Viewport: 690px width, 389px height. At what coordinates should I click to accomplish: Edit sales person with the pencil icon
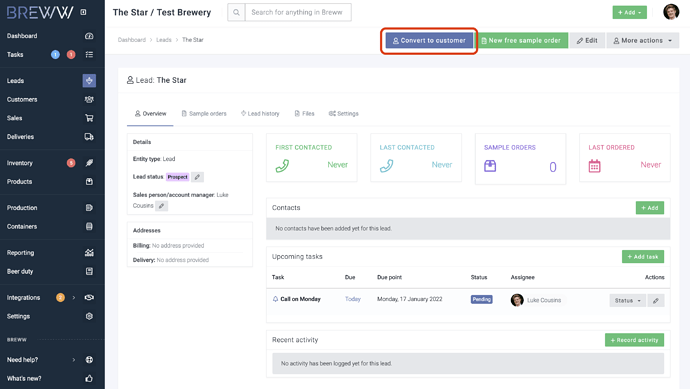point(161,206)
